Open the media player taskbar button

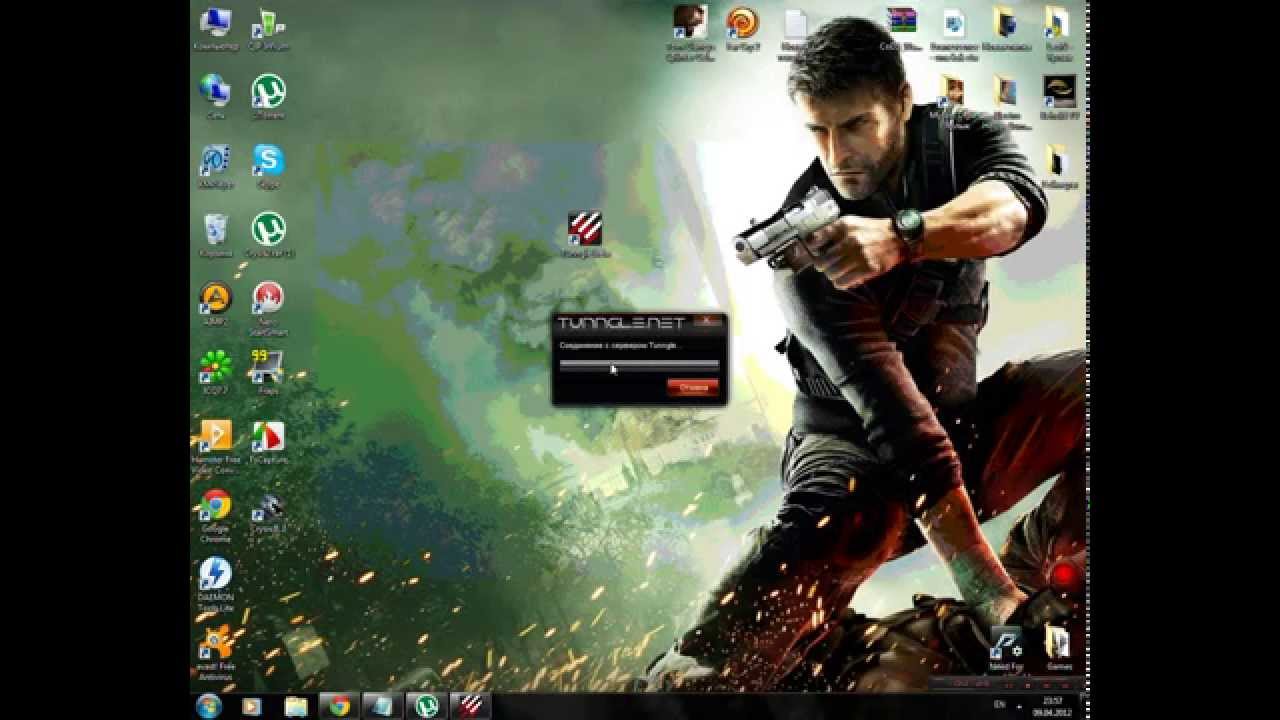click(x=251, y=706)
